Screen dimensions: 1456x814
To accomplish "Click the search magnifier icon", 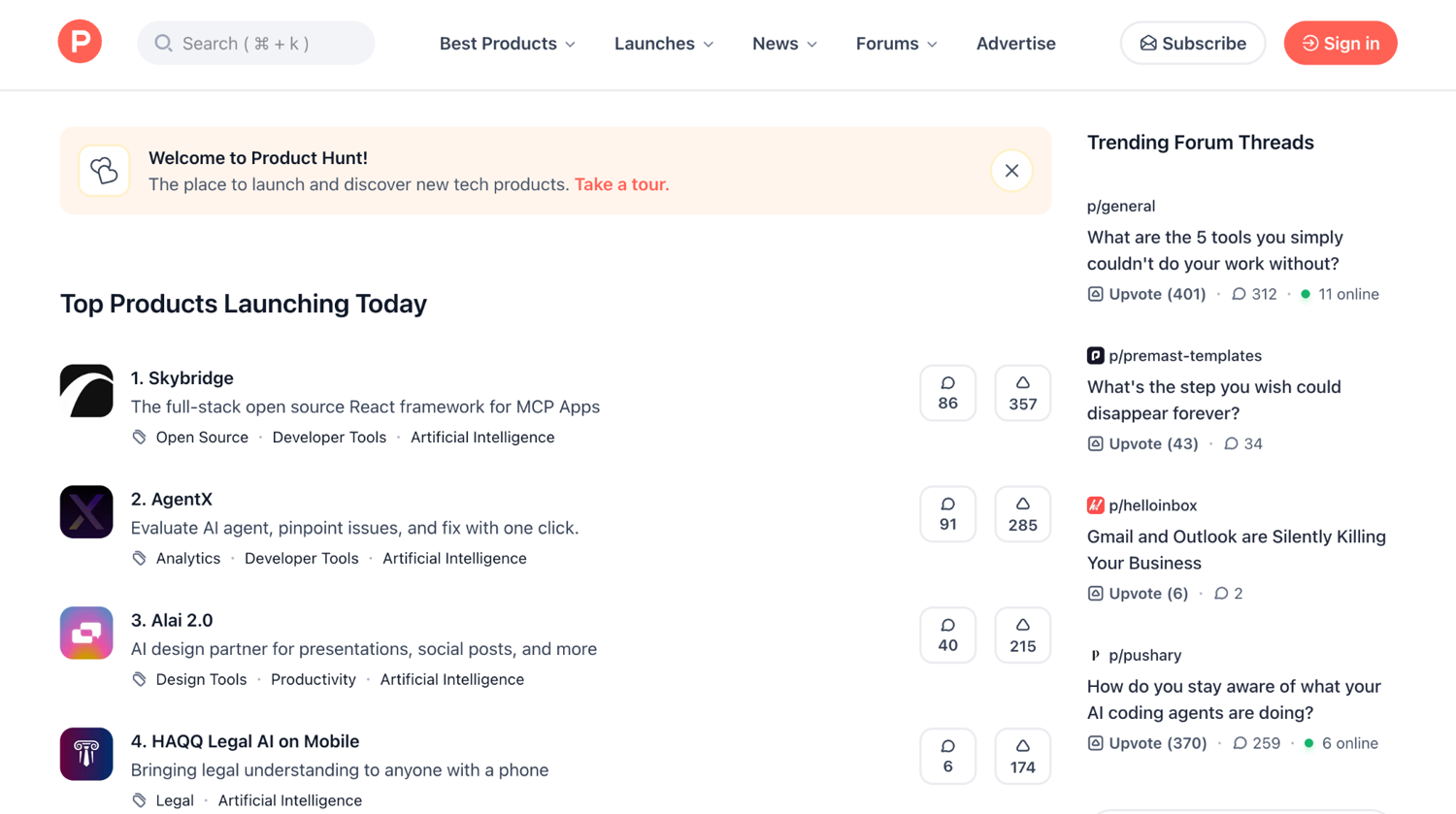I will (x=163, y=44).
